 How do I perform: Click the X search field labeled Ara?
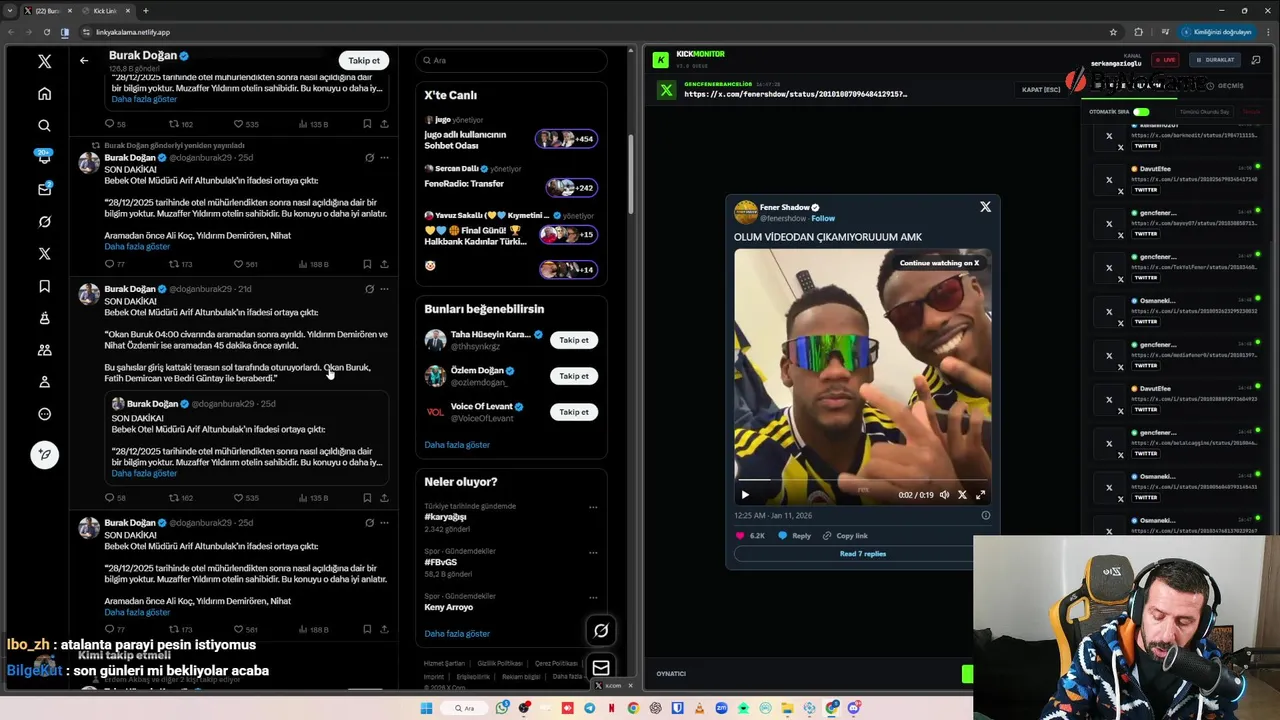point(511,60)
